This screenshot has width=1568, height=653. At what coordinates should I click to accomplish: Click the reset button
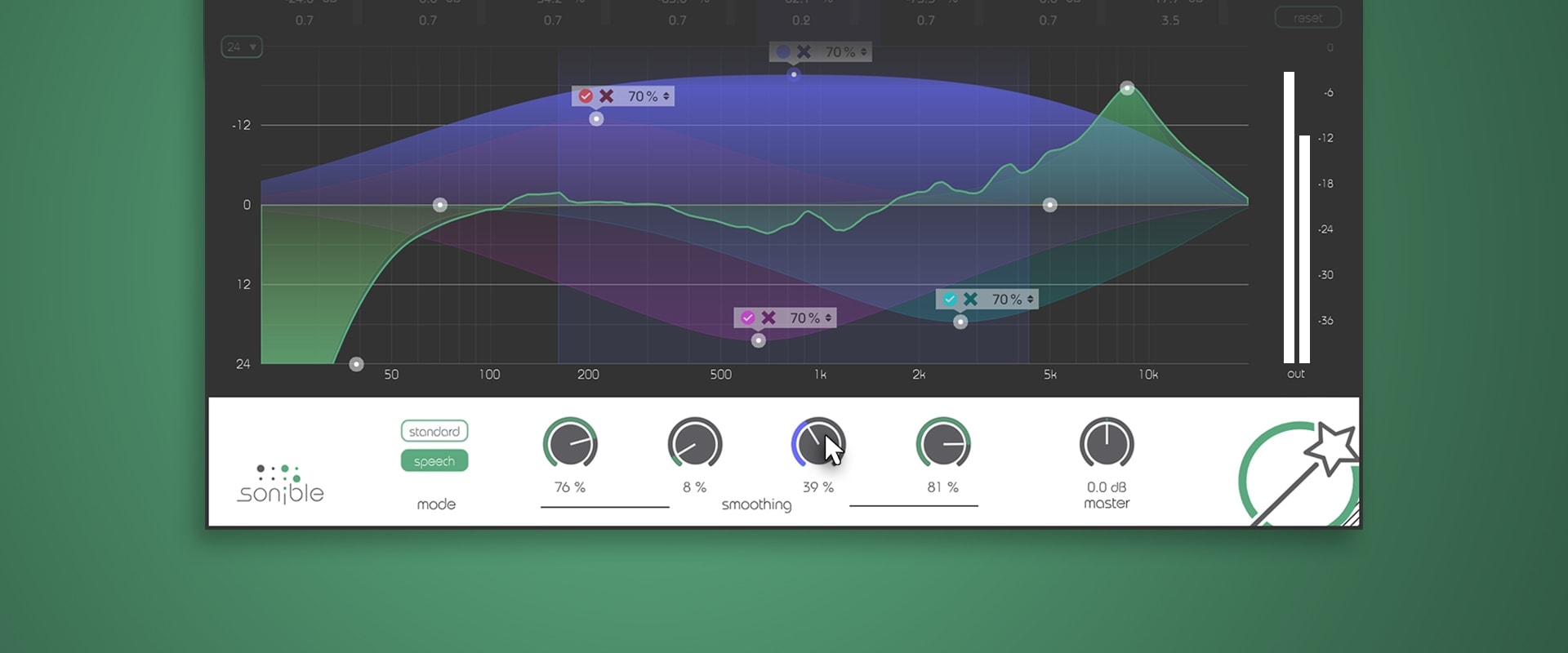pyautogui.click(x=1307, y=18)
